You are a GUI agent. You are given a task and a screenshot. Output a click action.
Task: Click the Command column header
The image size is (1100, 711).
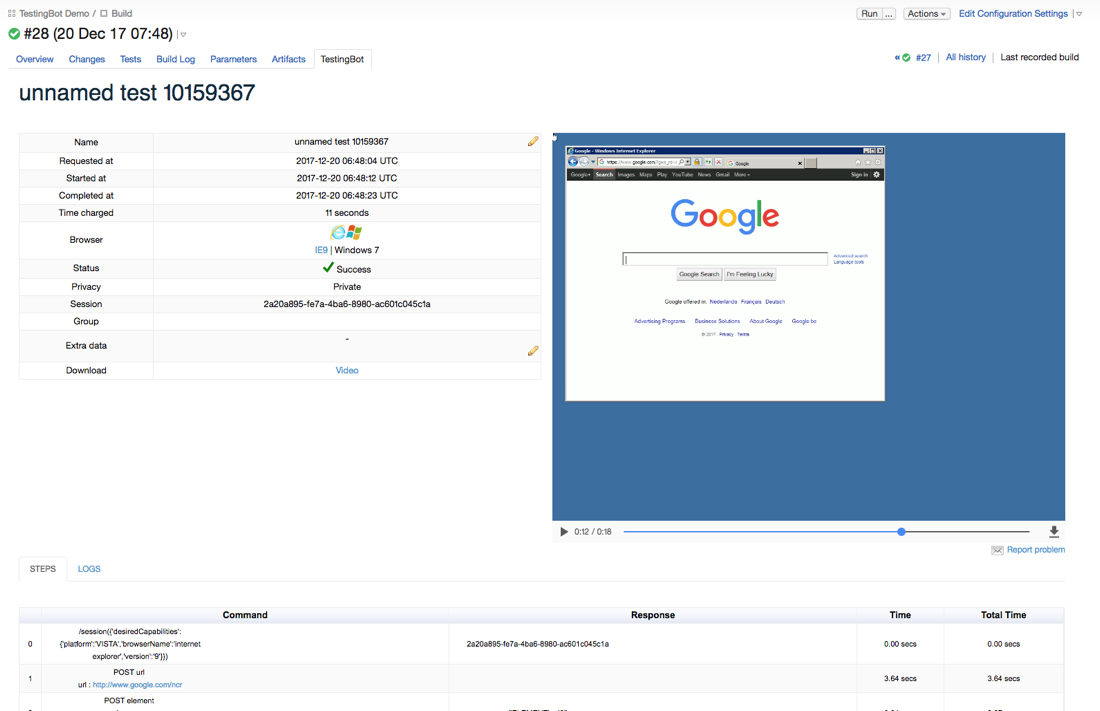tap(245, 615)
